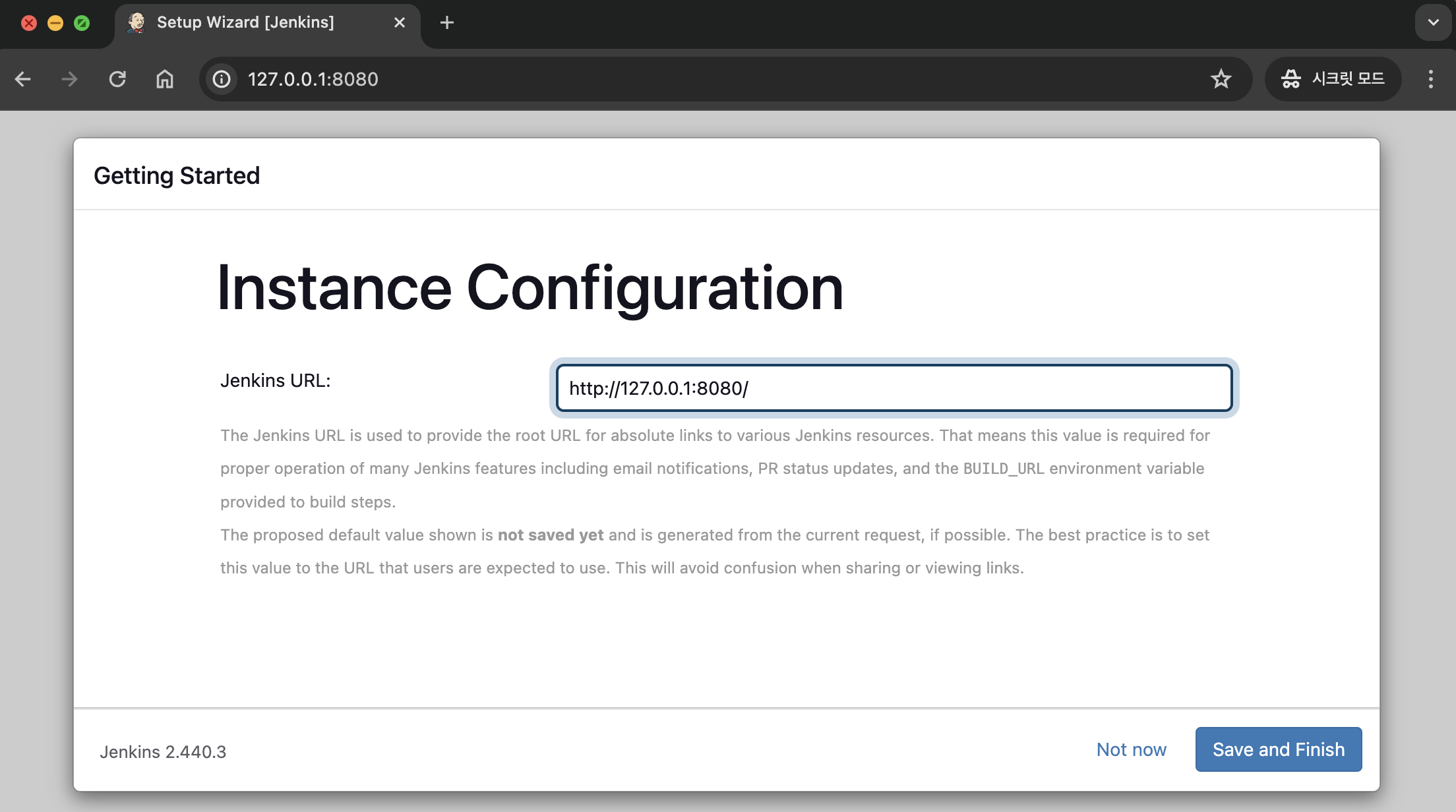
Task: Click the Getting Started header text
Action: (x=177, y=176)
